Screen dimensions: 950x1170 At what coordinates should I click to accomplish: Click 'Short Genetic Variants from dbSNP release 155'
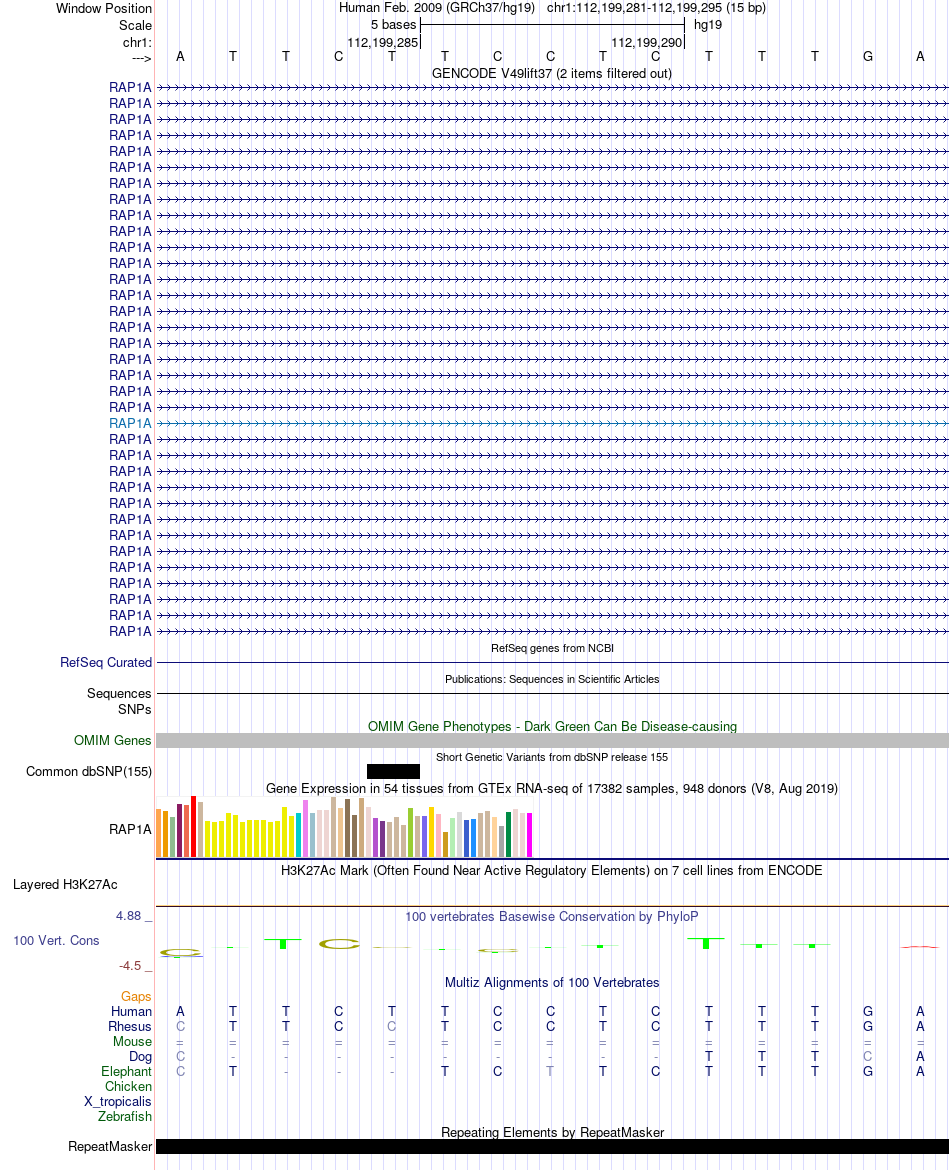pyautogui.click(x=552, y=757)
